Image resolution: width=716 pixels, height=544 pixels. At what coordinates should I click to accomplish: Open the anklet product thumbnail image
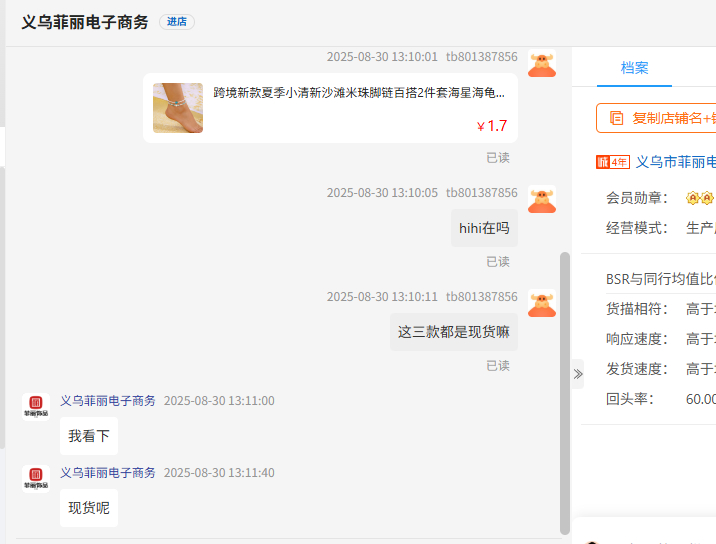click(178, 108)
